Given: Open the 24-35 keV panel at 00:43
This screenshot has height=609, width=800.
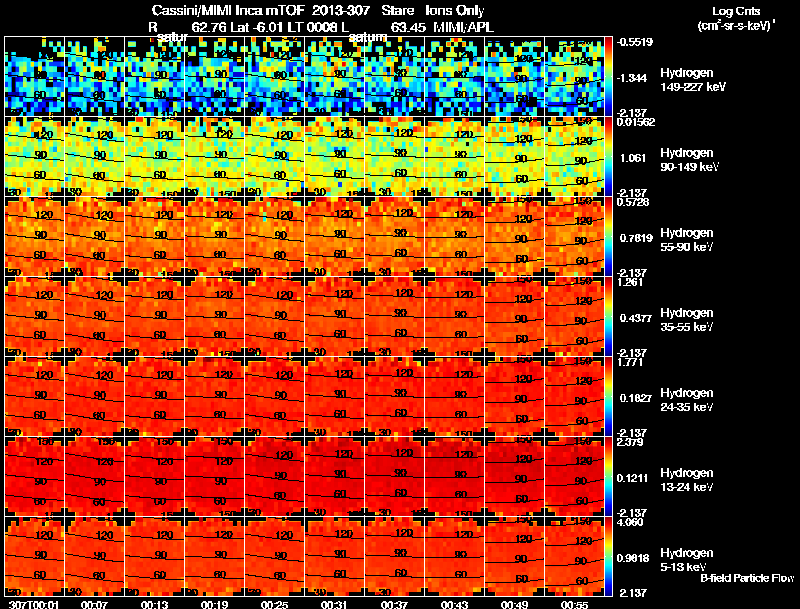Looking at the screenshot, I should [x=455, y=397].
